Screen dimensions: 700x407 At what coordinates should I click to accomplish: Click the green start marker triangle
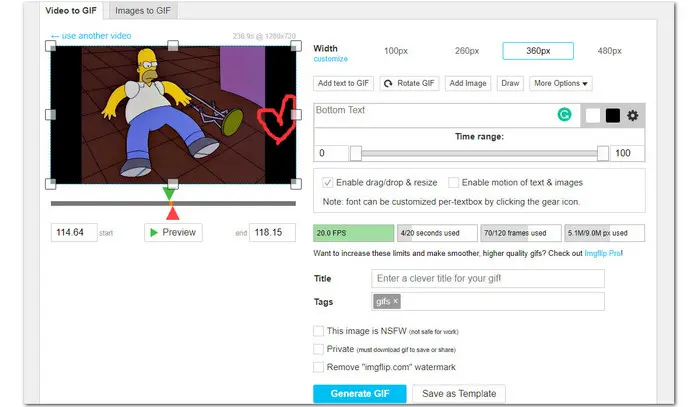point(169,194)
